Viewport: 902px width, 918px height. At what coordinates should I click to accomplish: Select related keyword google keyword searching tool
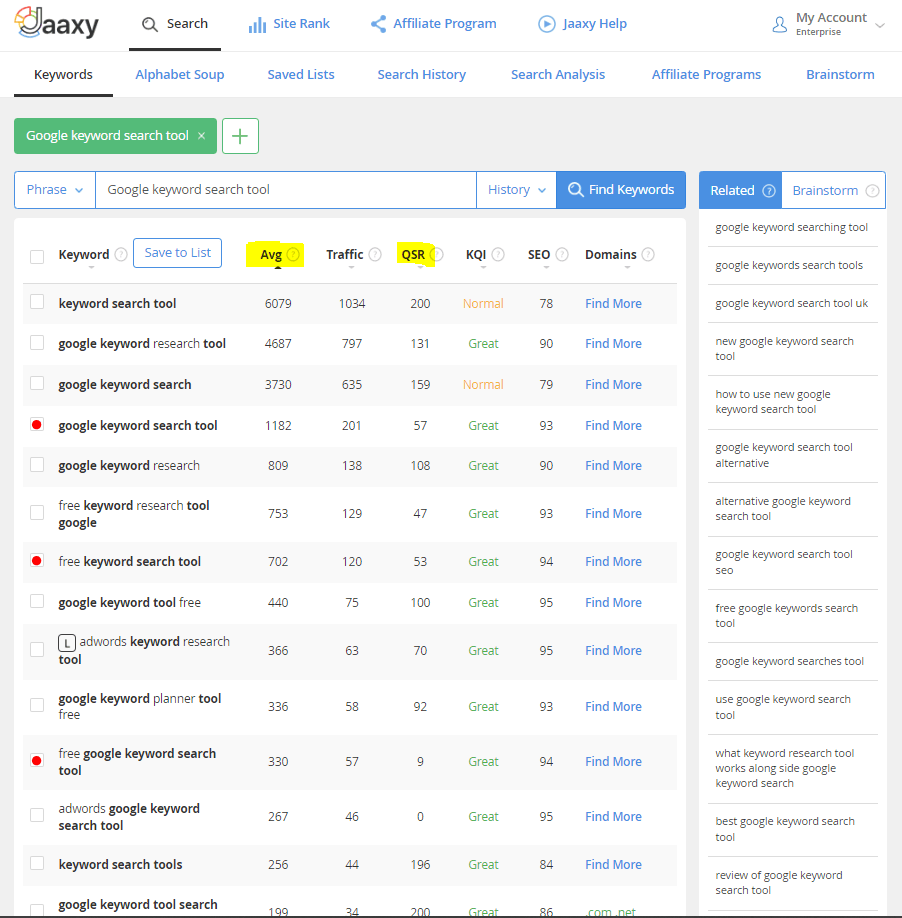click(x=791, y=227)
